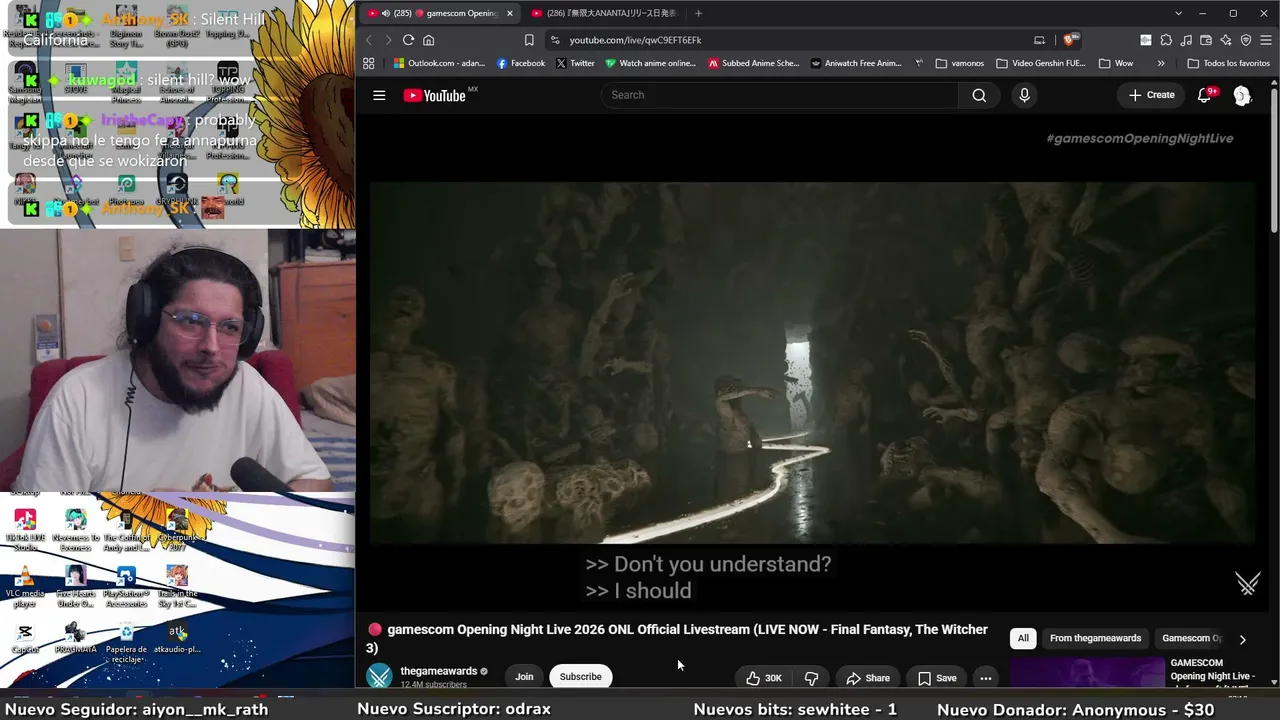Open Trails in the Sky desktop shortcut
Screen dimensions: 1280x720
pos(177,587)
